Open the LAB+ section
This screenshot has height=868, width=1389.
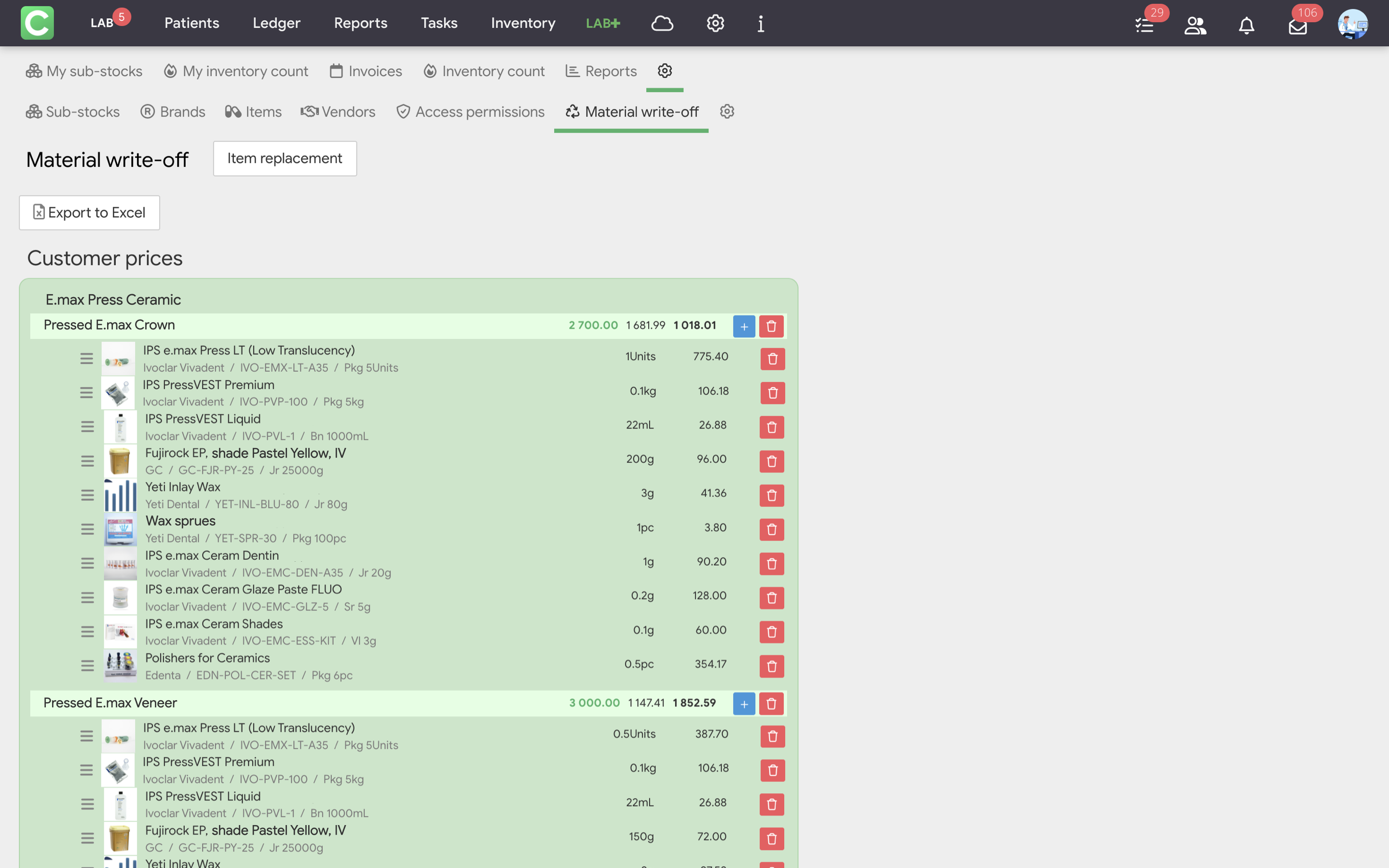click(x=603, y=24)
